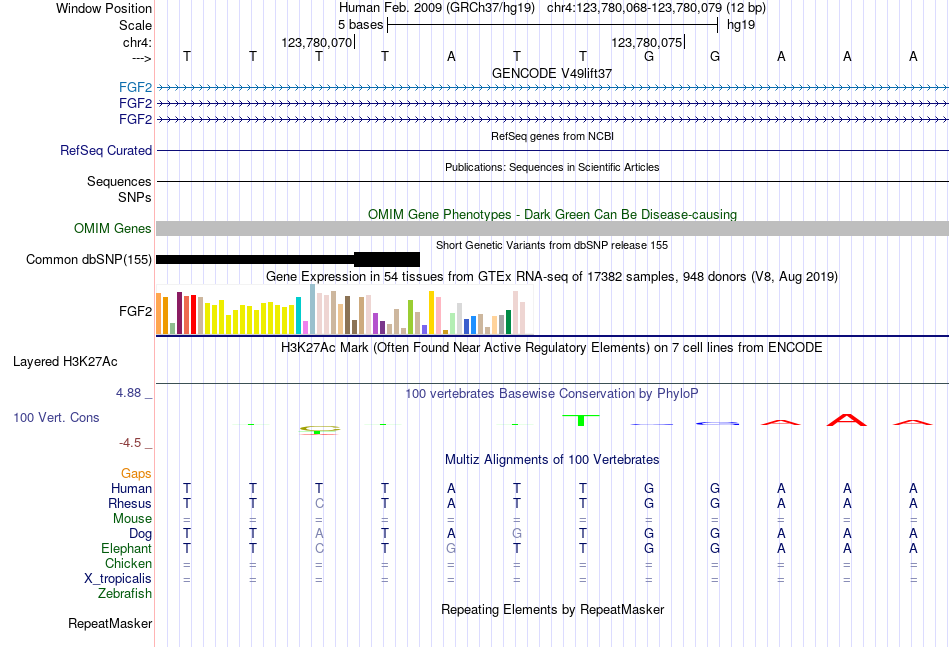The image size is (950, 647).
Task: Click the ---> strand direction arrow label
Action: (142, 58)
